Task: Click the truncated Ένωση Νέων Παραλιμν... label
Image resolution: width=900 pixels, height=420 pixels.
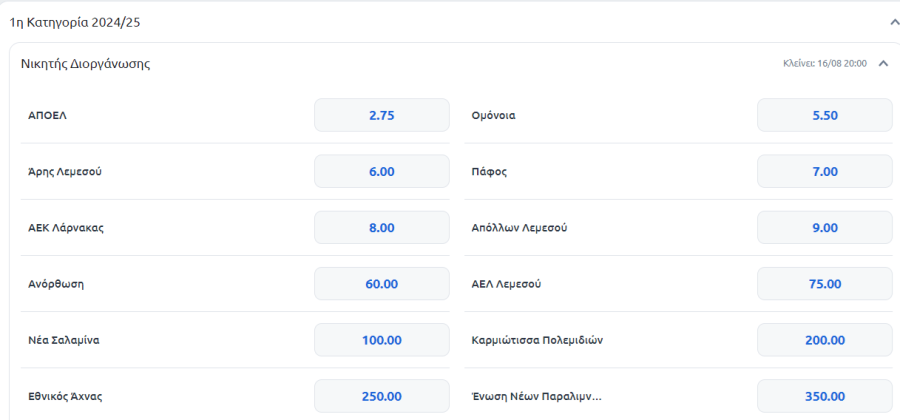Action: [537, 396]
